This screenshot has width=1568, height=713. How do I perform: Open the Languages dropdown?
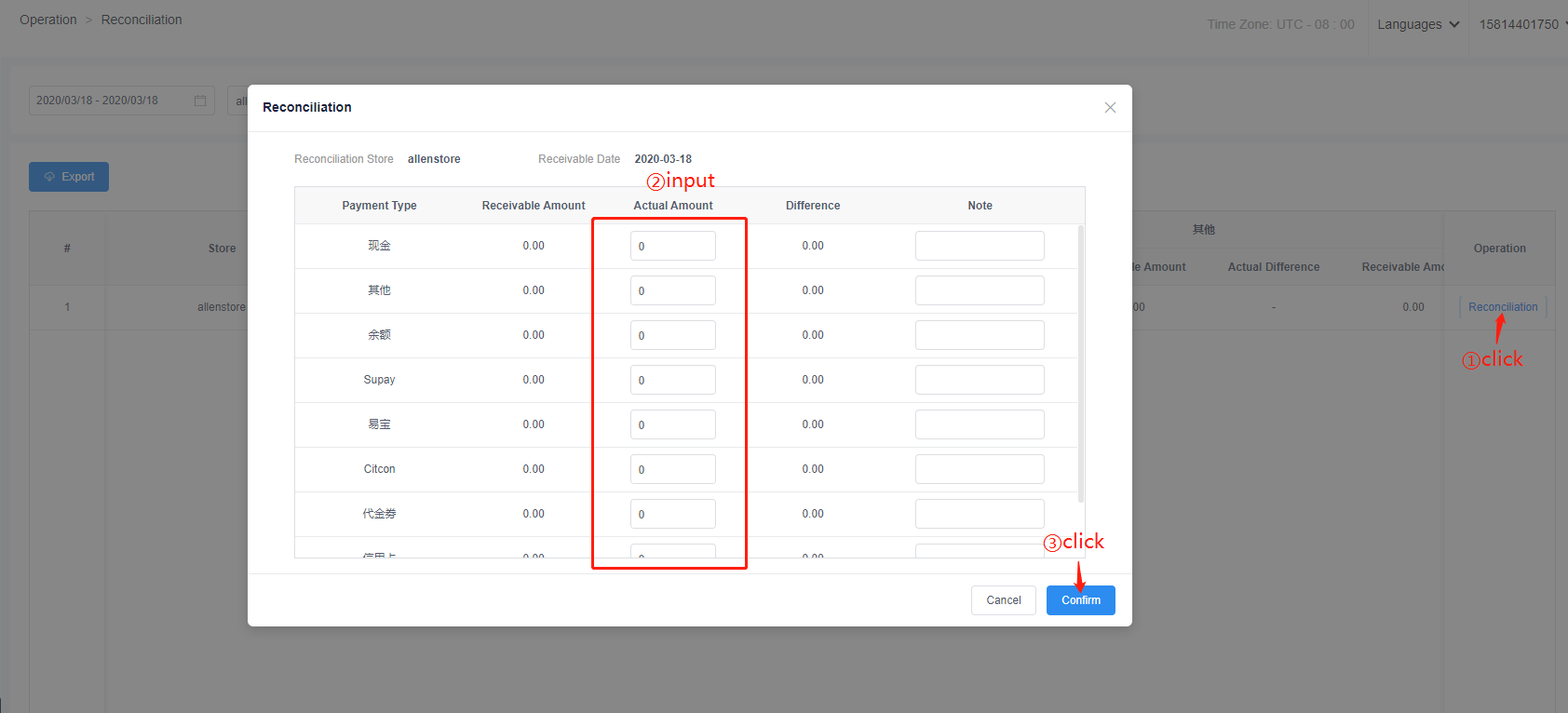[x=1417, y=24]
